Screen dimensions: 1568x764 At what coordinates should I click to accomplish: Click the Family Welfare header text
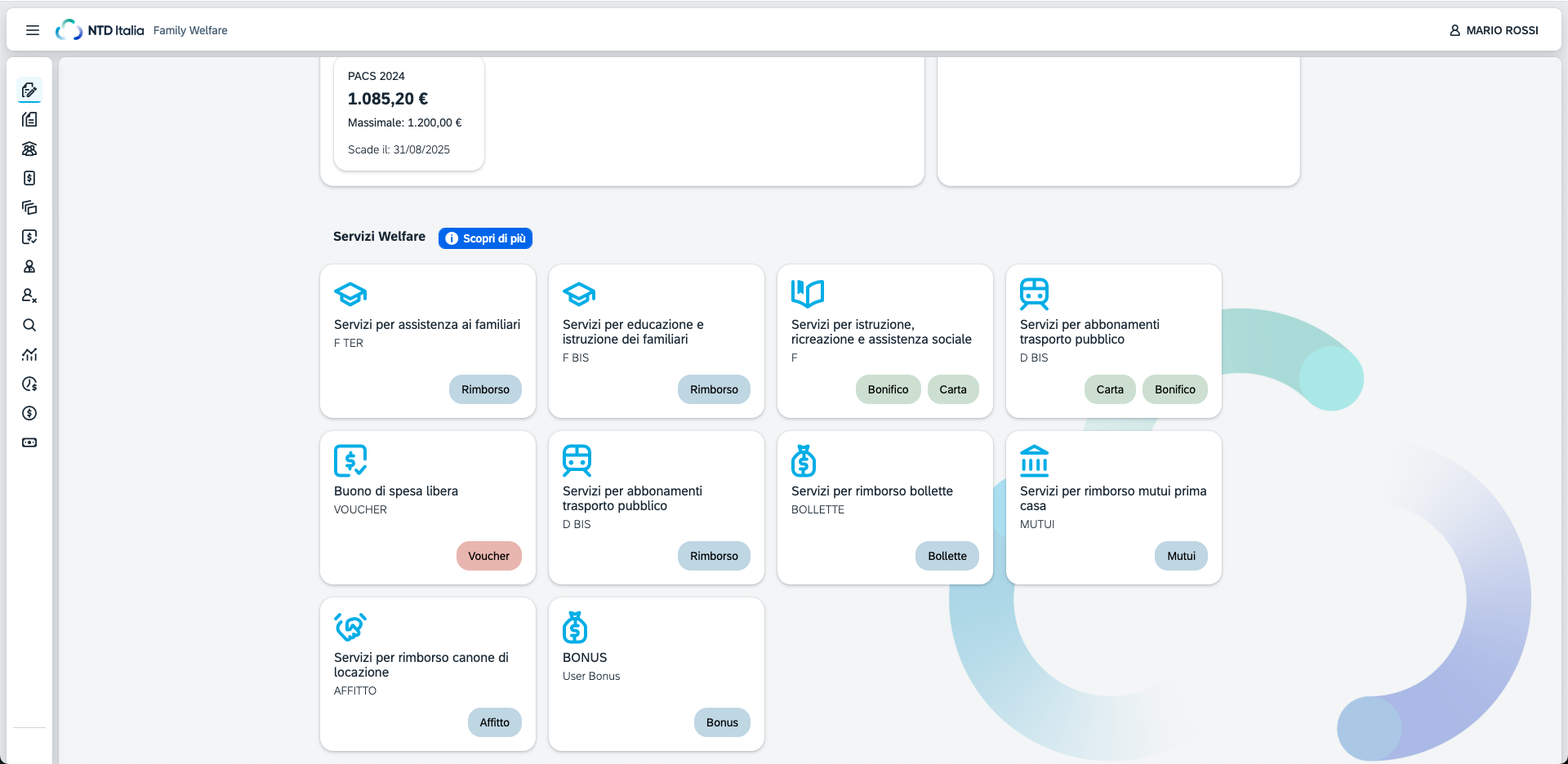tap(190, 30)
